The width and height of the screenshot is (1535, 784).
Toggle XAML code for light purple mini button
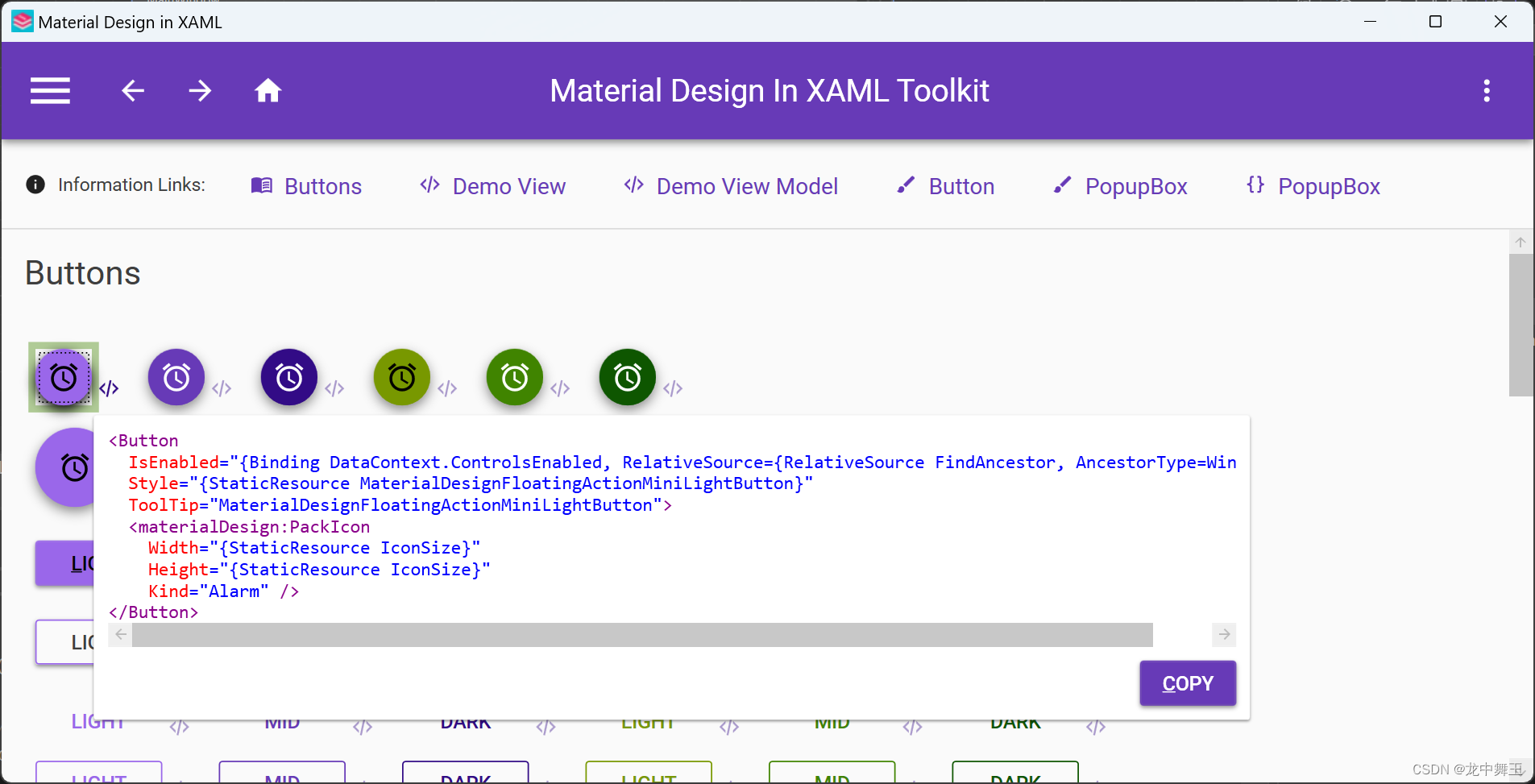click(109, 388)
